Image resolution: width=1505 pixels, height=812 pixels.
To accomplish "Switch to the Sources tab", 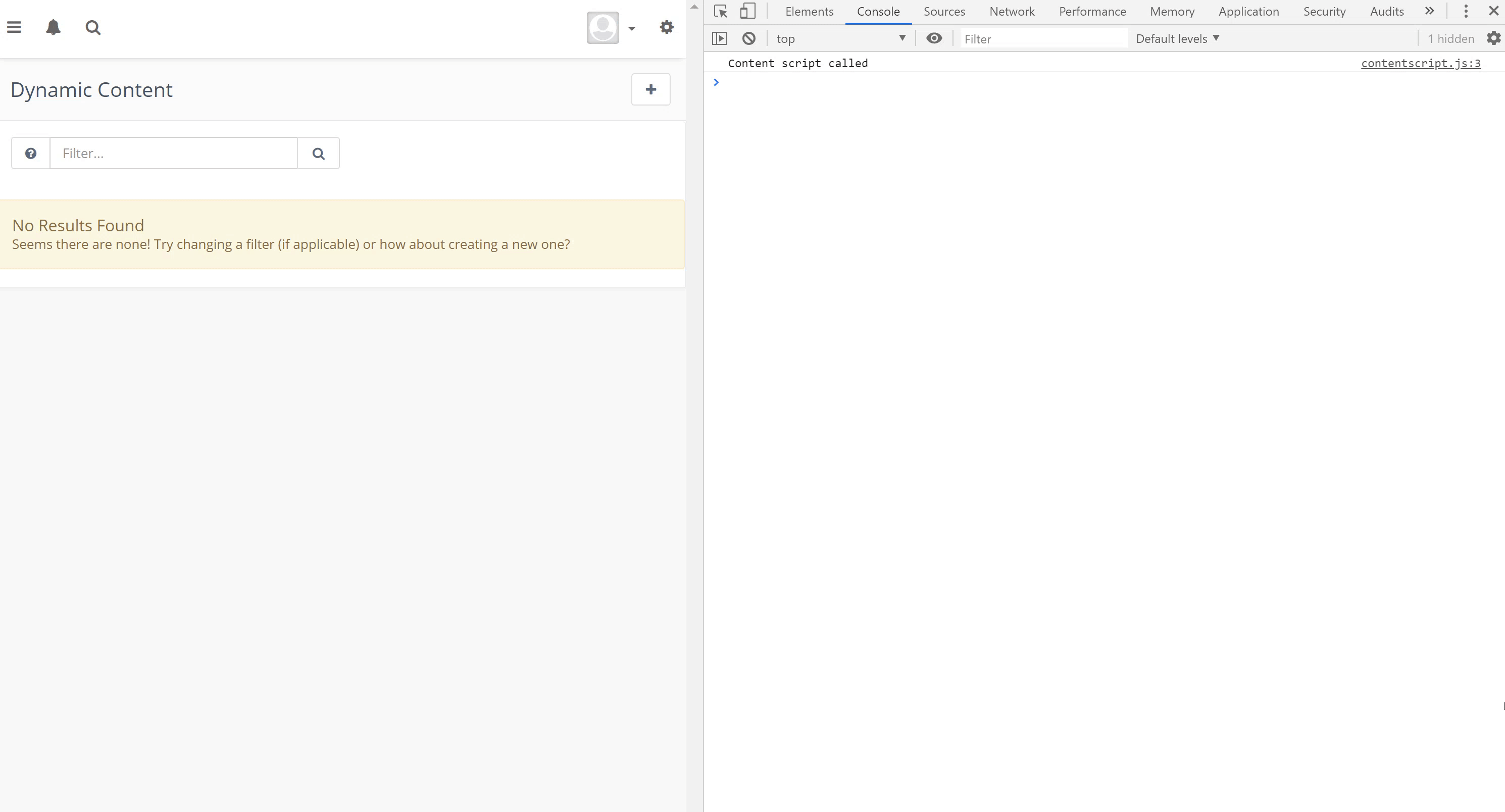I will 944,11.
